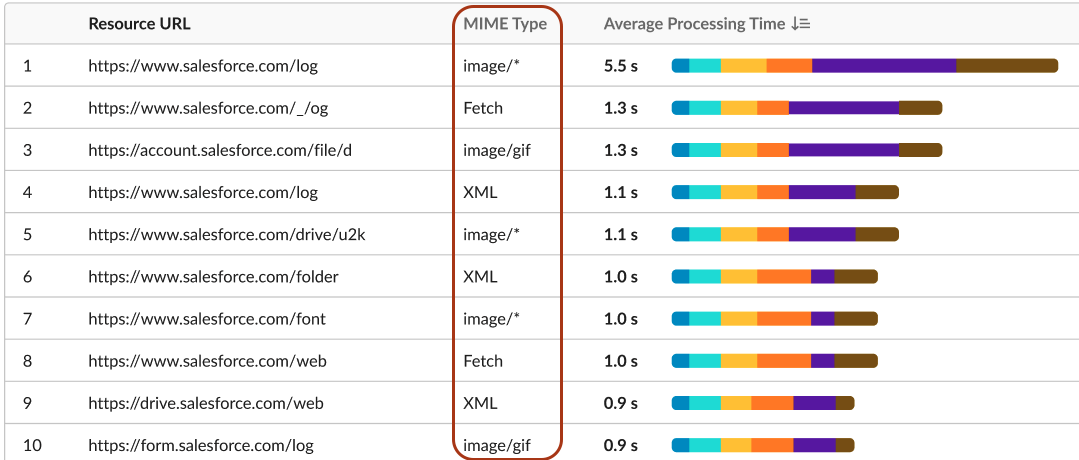Open the account.salesforce.com/file/d resource URL
Screen dimensions: 1079x460
[x=220, y=150]
